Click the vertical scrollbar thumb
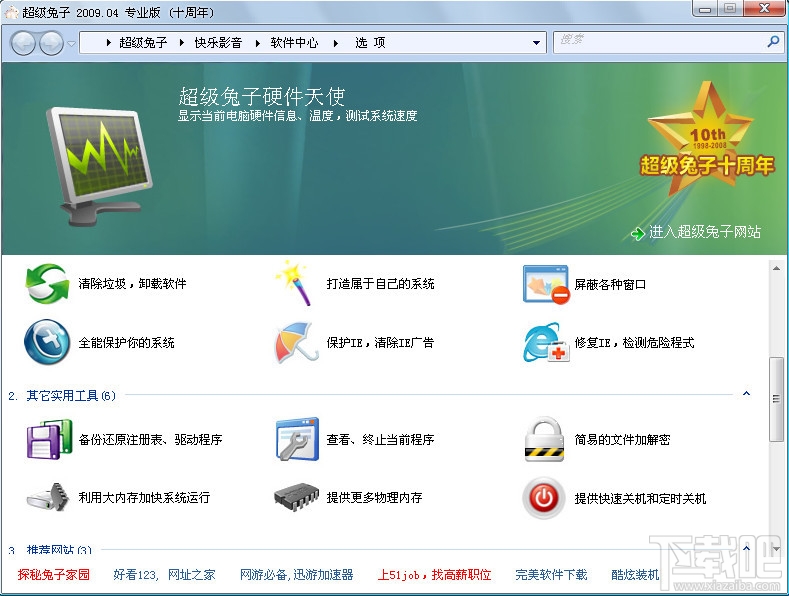Screen dimensions: 789x596 776,399
